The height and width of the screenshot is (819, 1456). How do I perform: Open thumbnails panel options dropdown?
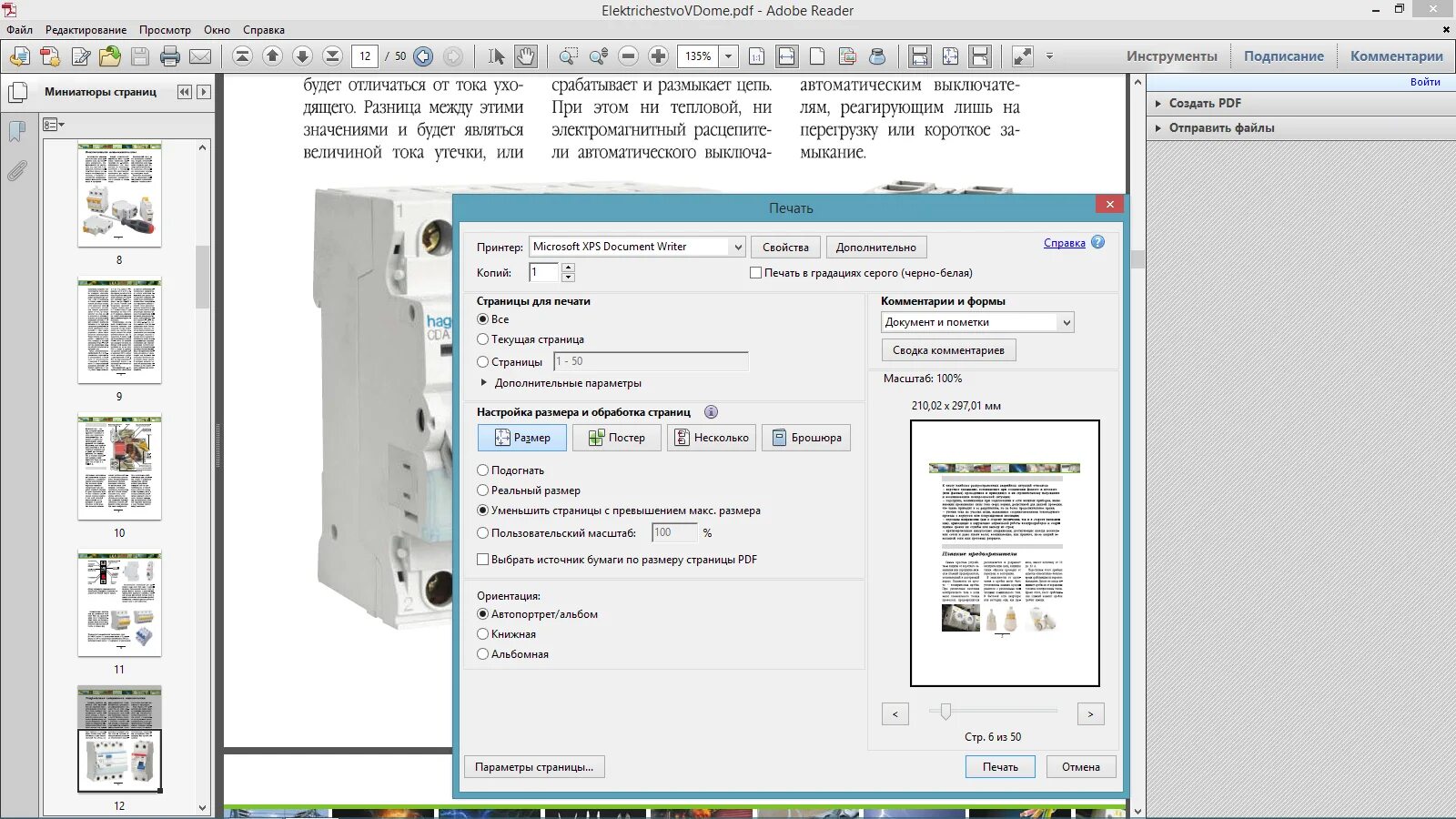click(x=54, y=125)
